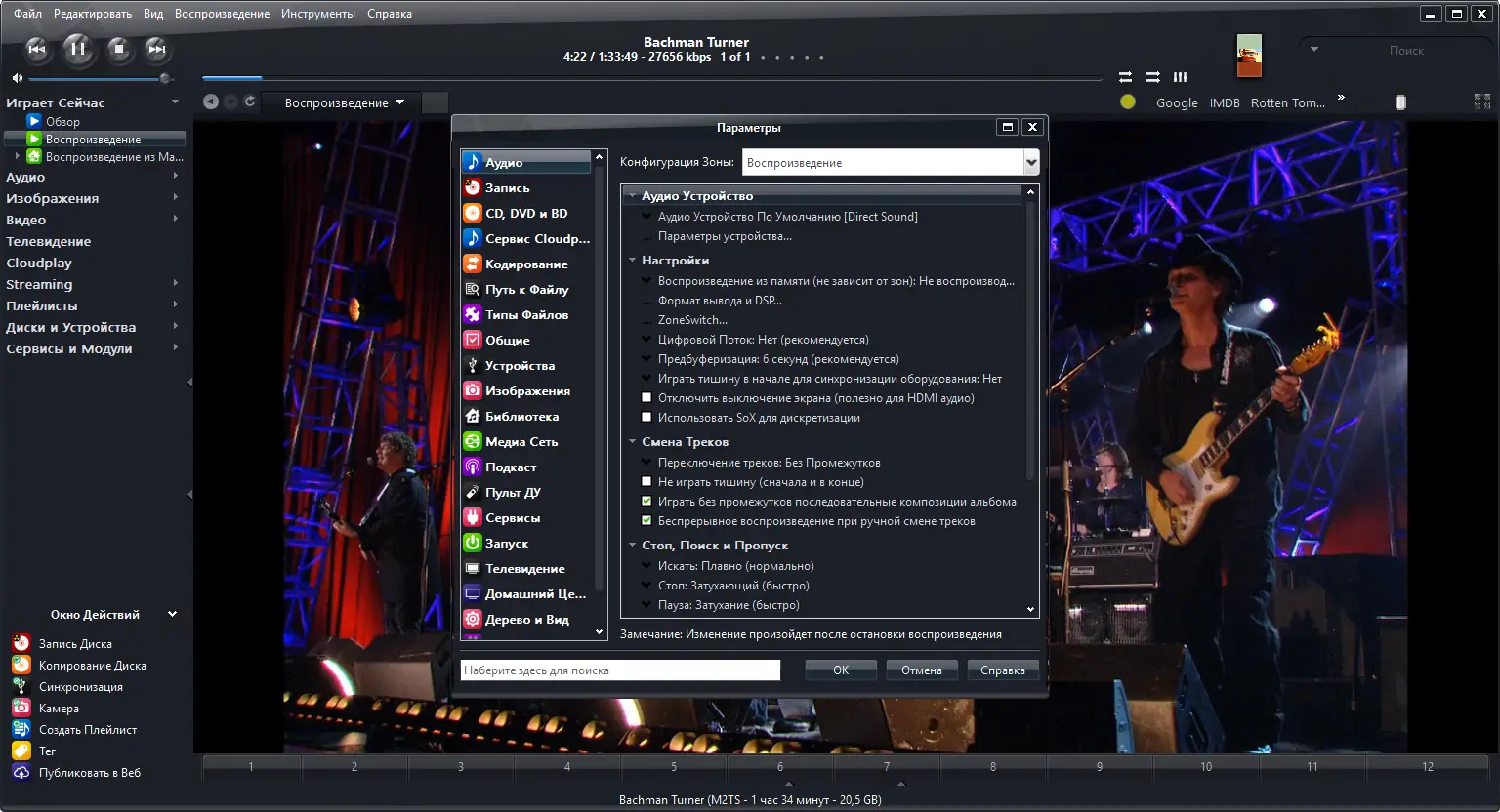Open the CD, DVD и BD settings category
The image size is (1500, 812).
[527, 213]
